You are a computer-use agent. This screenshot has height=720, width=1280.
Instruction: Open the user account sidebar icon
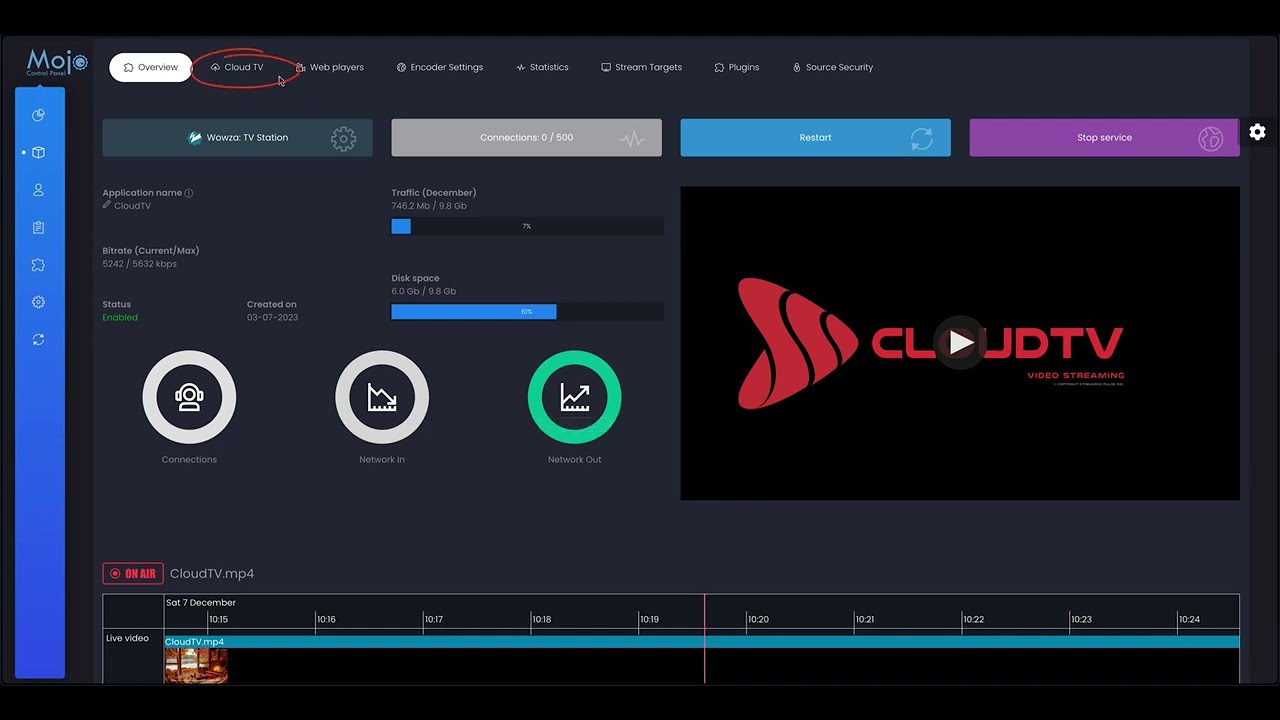click(x=38, y=190)
